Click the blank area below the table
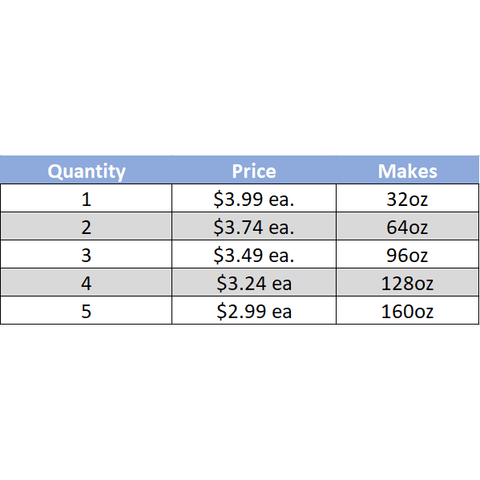 click(x=240, y=402)
